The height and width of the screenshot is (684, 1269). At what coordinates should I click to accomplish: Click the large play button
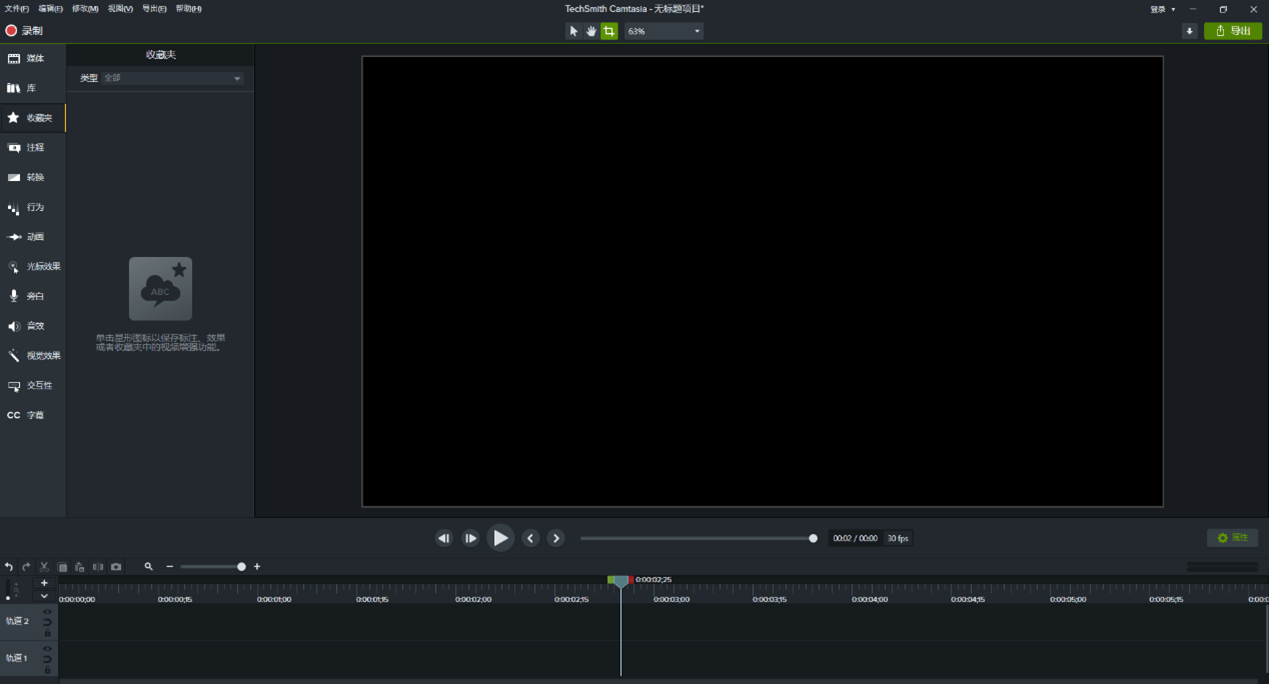pos(500,538)
